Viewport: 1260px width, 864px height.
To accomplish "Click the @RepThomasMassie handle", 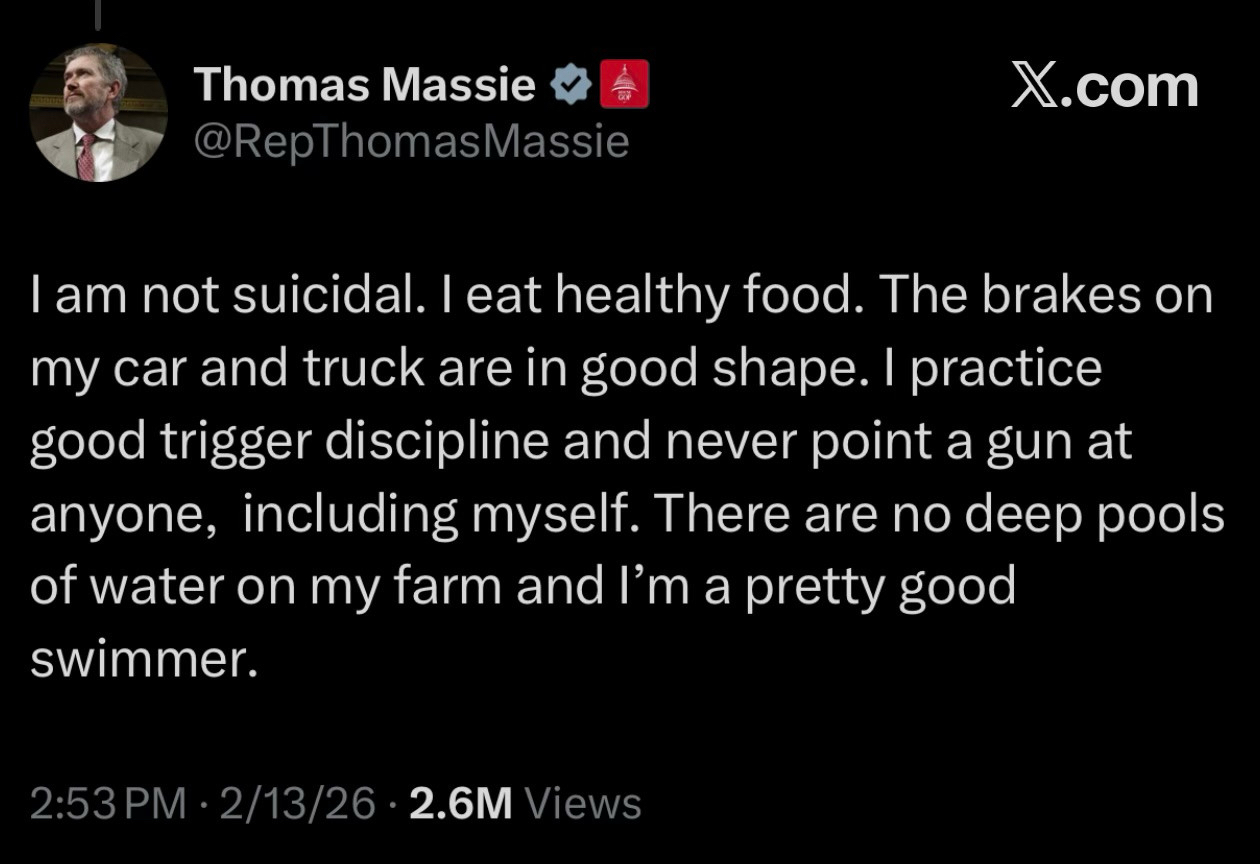I will coord(411,142).
